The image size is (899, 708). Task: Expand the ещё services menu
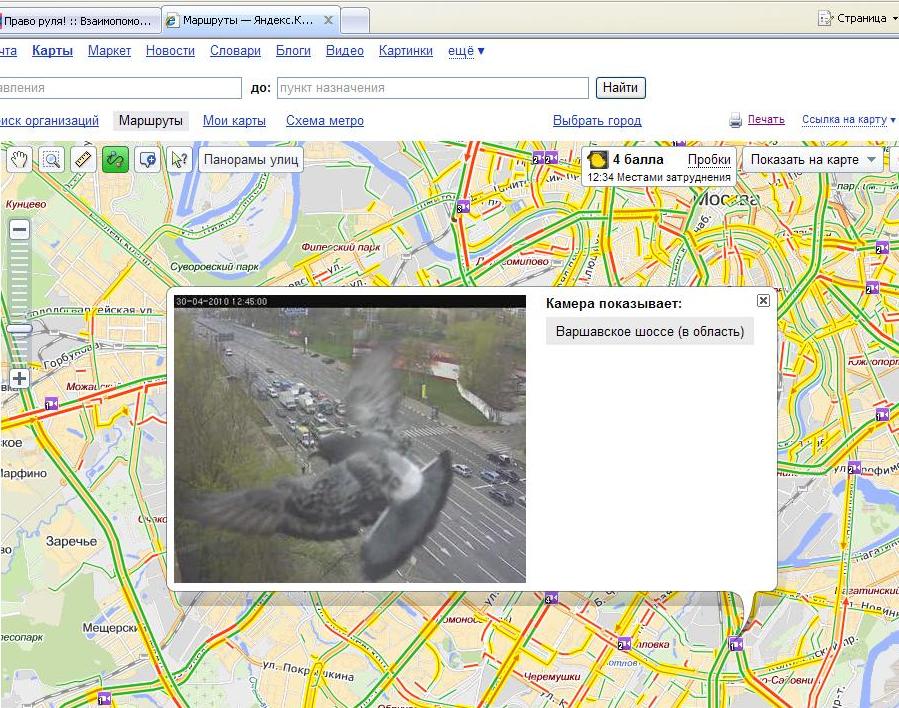coord(466,51)
